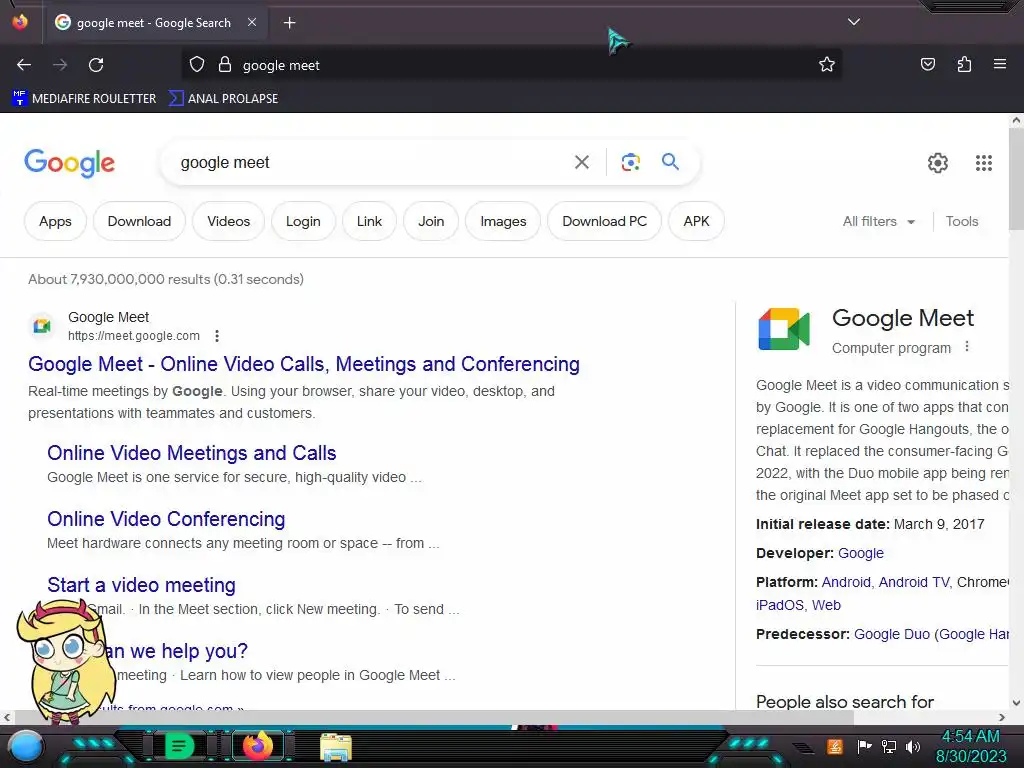This screenshot has height=768, width=1024.
Task: Click the vertical scrollbar thumb
Action: 1016,178
